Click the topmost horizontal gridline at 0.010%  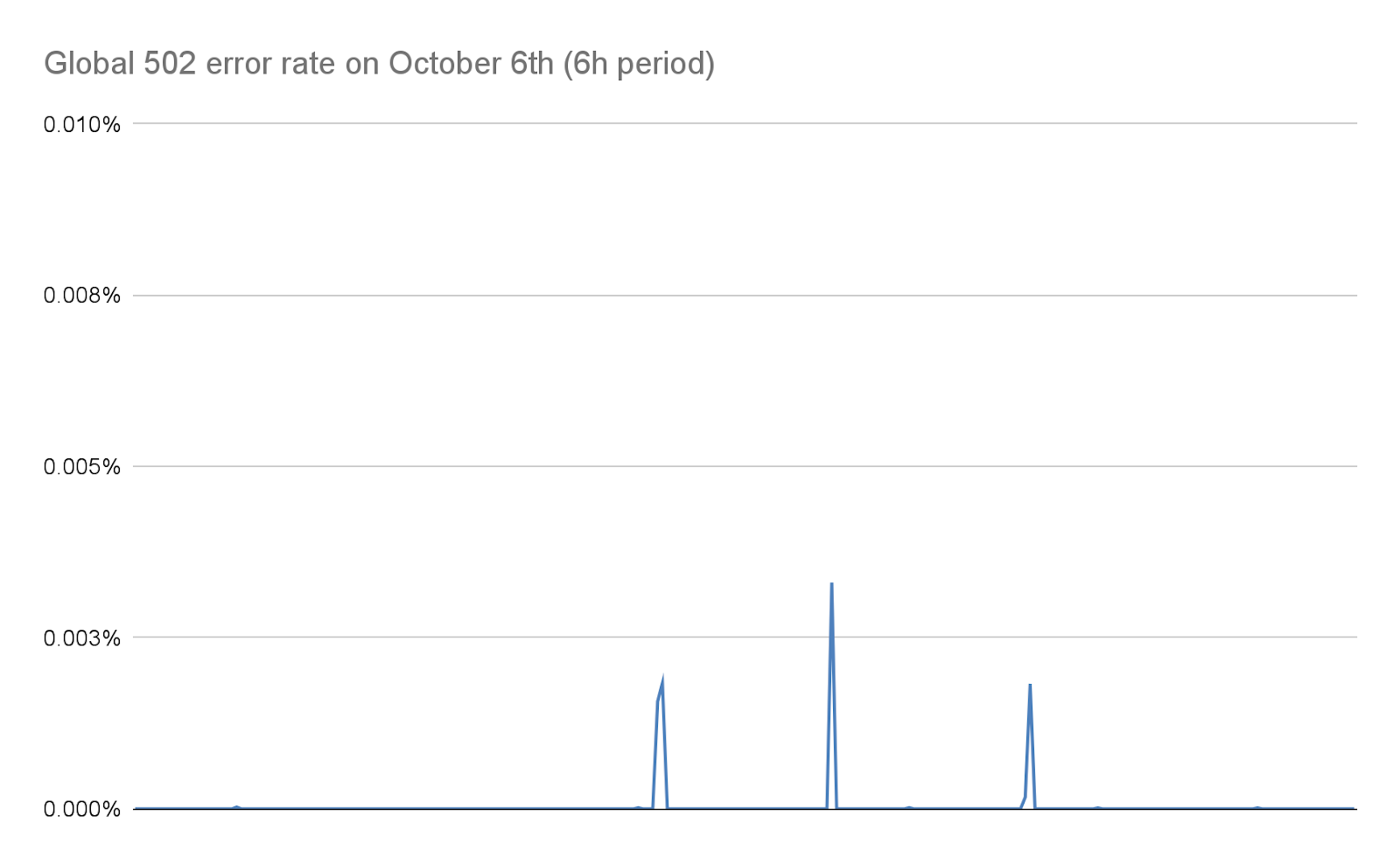pyautogui.click(x=744, y=123)
